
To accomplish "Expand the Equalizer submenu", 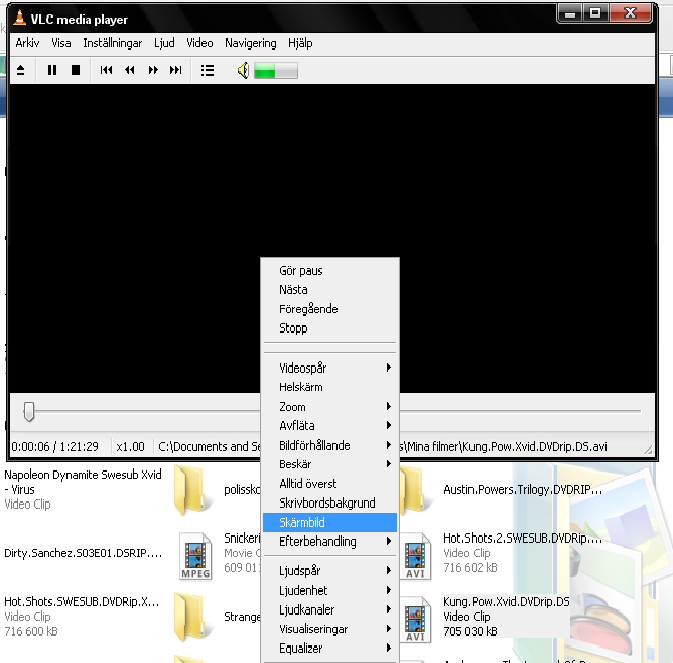I will click(330, 648).
